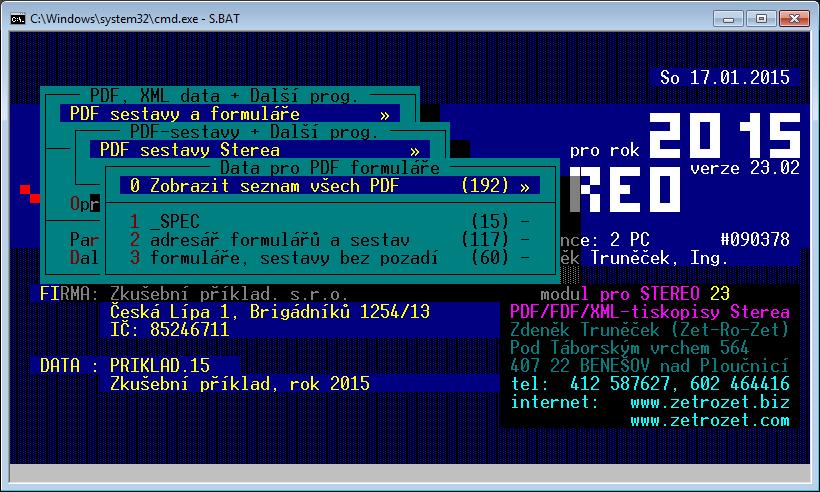The width and height of the screenshot is (820, 492).
Task: Click 'Zkušební příklad, rok 2015' line
Action: [x=240, y=383]
